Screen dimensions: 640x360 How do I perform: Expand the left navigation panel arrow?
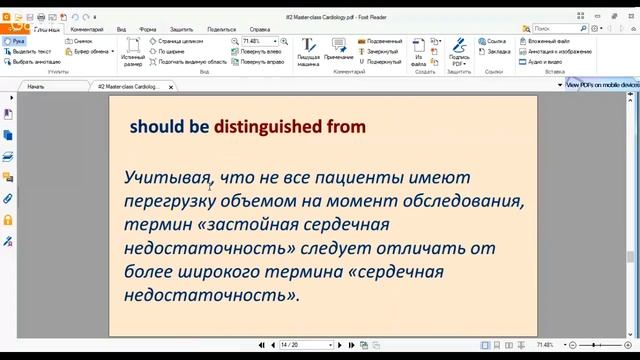pyautogui.click(x=11, y=98)
